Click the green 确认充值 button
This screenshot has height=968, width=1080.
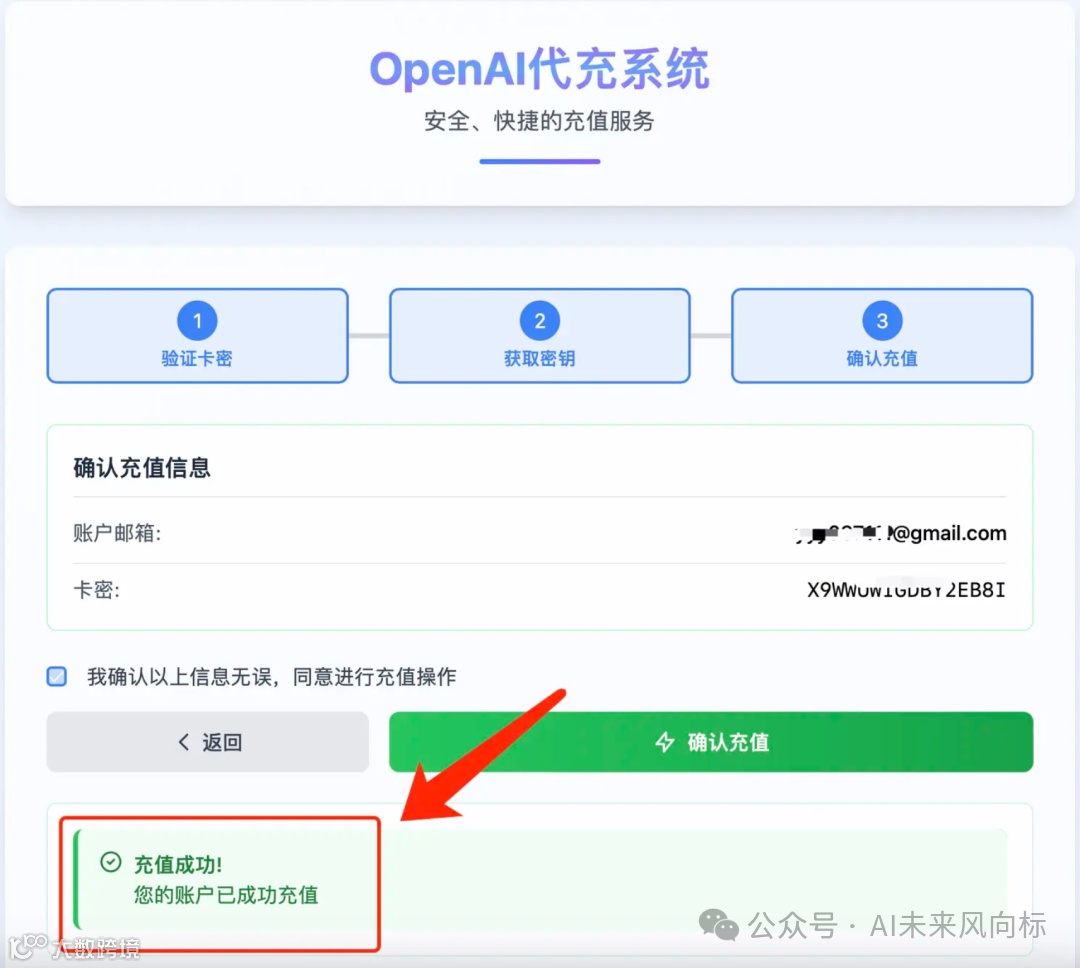711,742
